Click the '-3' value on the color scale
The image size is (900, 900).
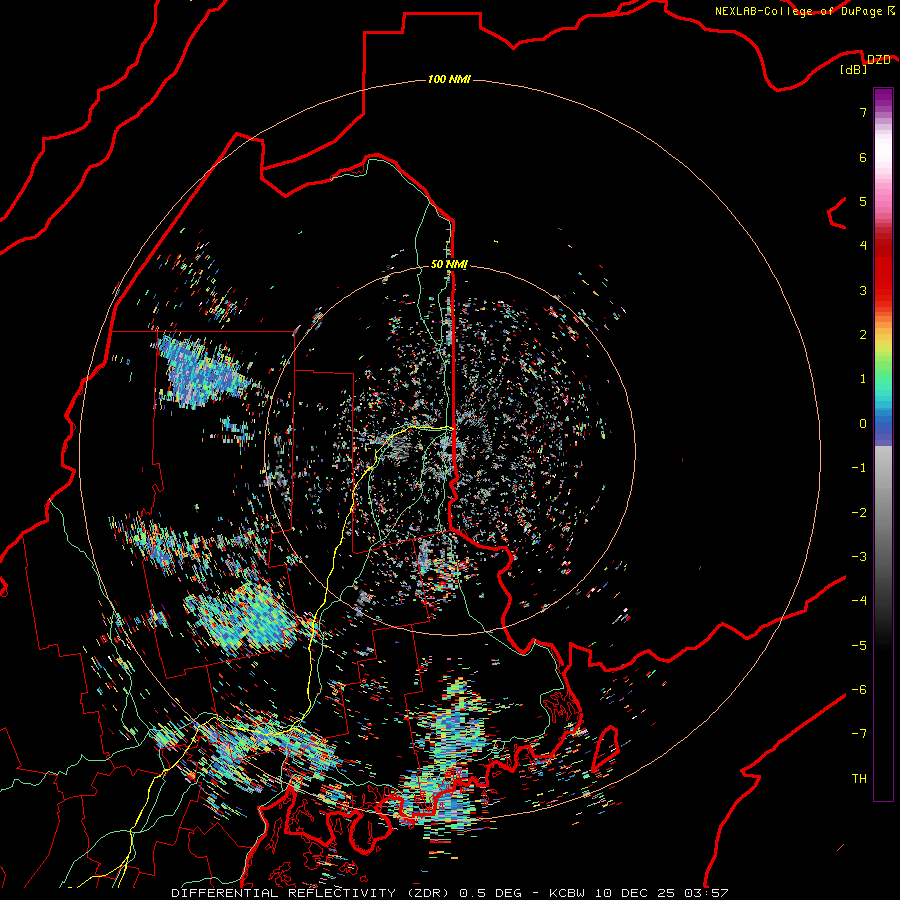pyautogui.click(x=859, y=557)
